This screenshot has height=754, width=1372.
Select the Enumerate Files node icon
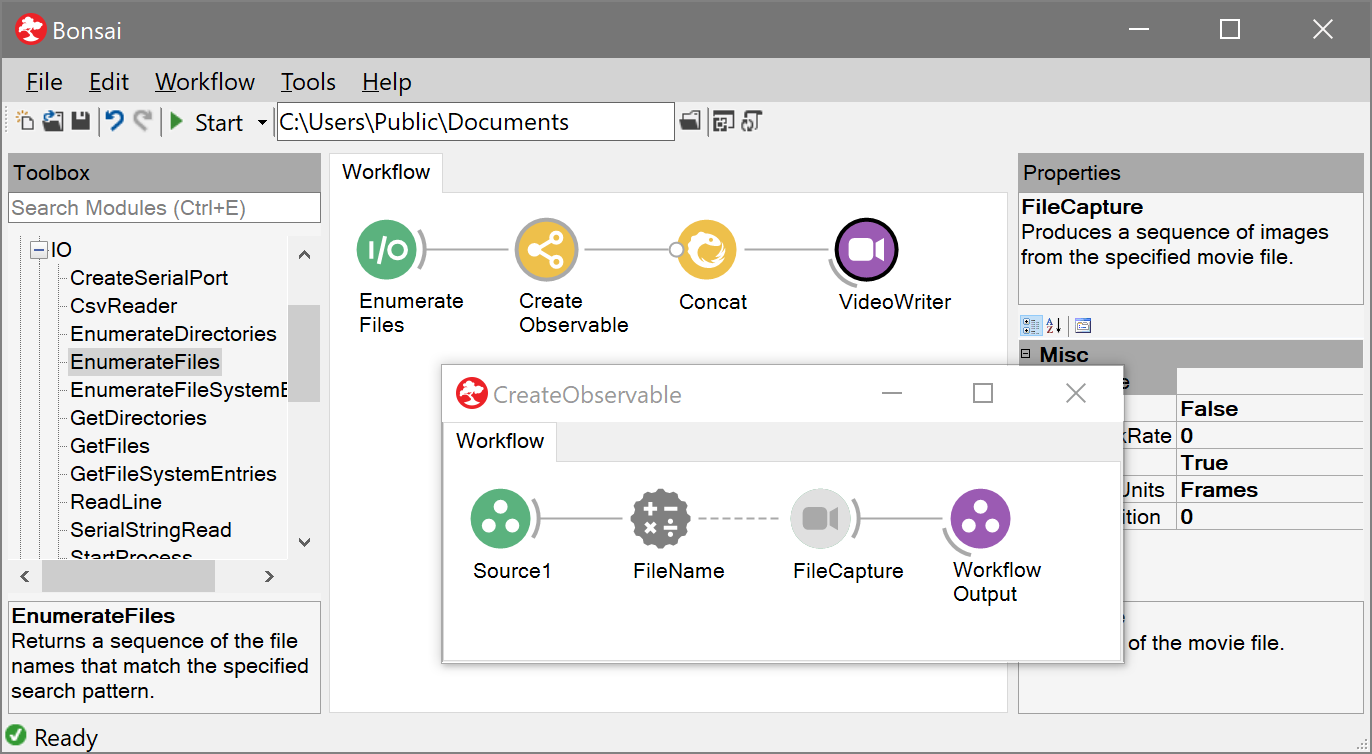(387, 250)
